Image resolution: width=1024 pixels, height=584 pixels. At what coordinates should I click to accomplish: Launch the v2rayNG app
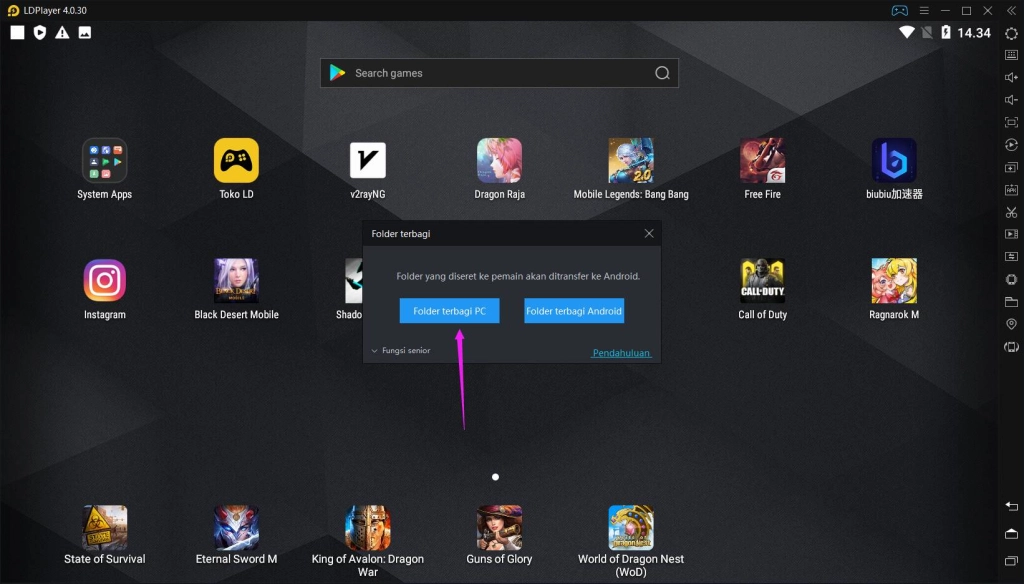coord(368,169)
